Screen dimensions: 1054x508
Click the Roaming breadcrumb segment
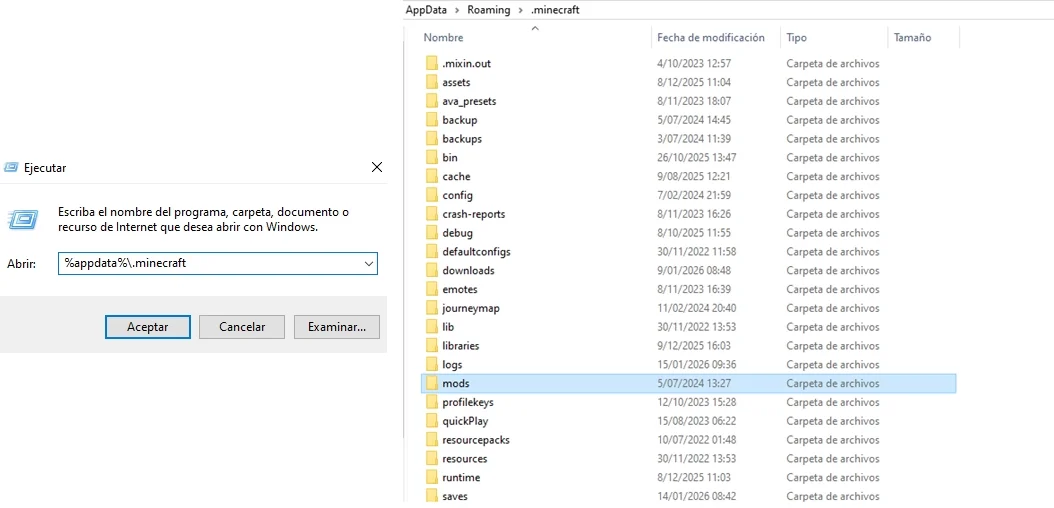pyautogui.click(x=488, y=9)
